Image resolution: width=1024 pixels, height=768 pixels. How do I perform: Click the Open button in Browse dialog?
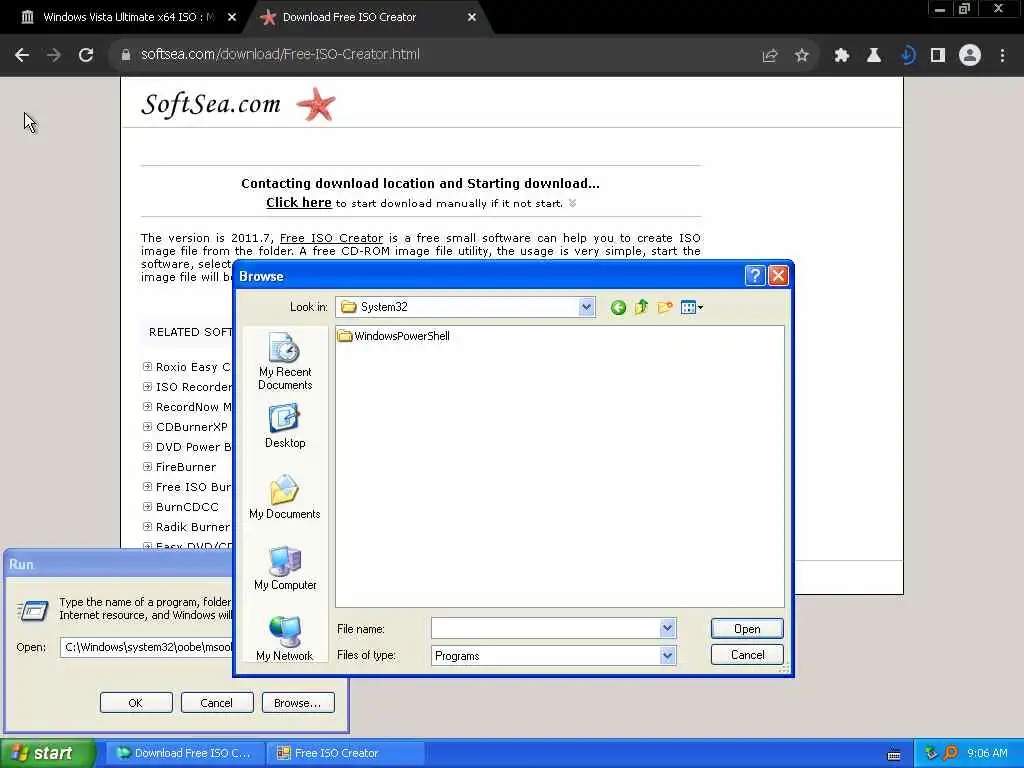747,628
